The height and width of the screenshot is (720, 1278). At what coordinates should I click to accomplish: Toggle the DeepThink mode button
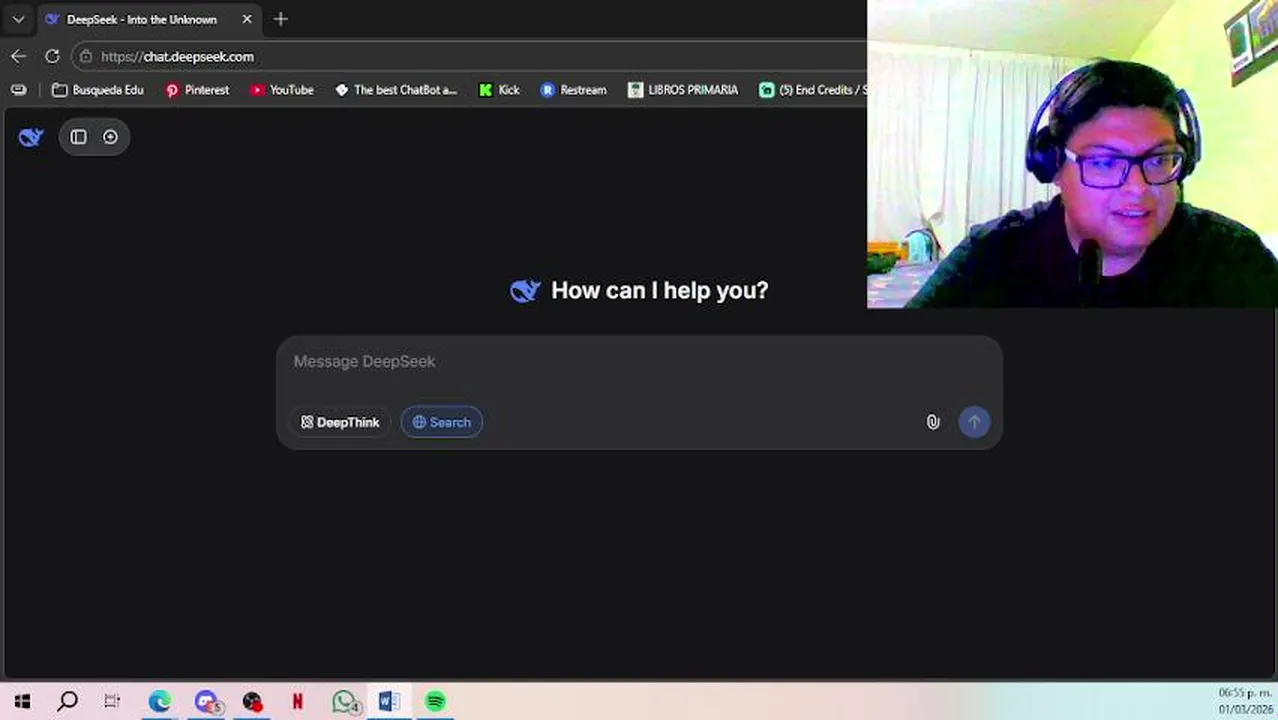340,422
